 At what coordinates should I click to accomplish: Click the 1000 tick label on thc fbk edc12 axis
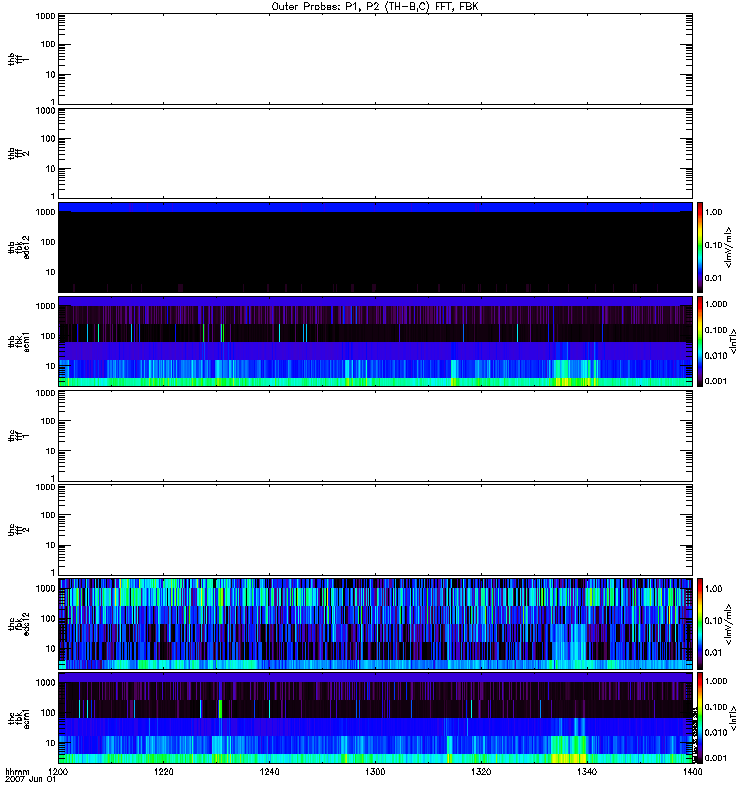tap(45, 588)
